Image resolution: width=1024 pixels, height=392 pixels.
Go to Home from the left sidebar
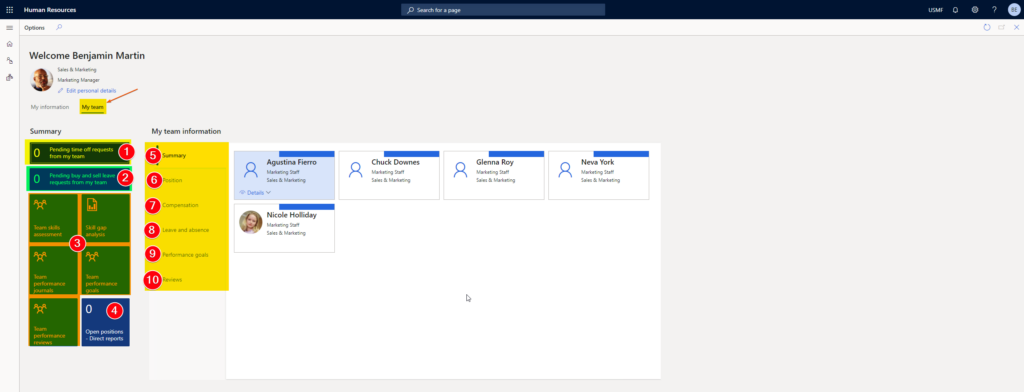coord(9,44)
